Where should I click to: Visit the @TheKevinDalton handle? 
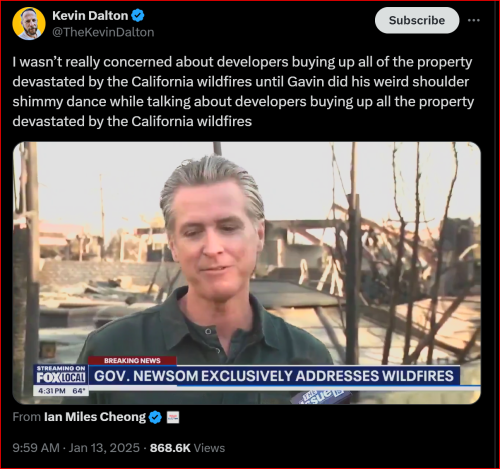pos(103,32)
